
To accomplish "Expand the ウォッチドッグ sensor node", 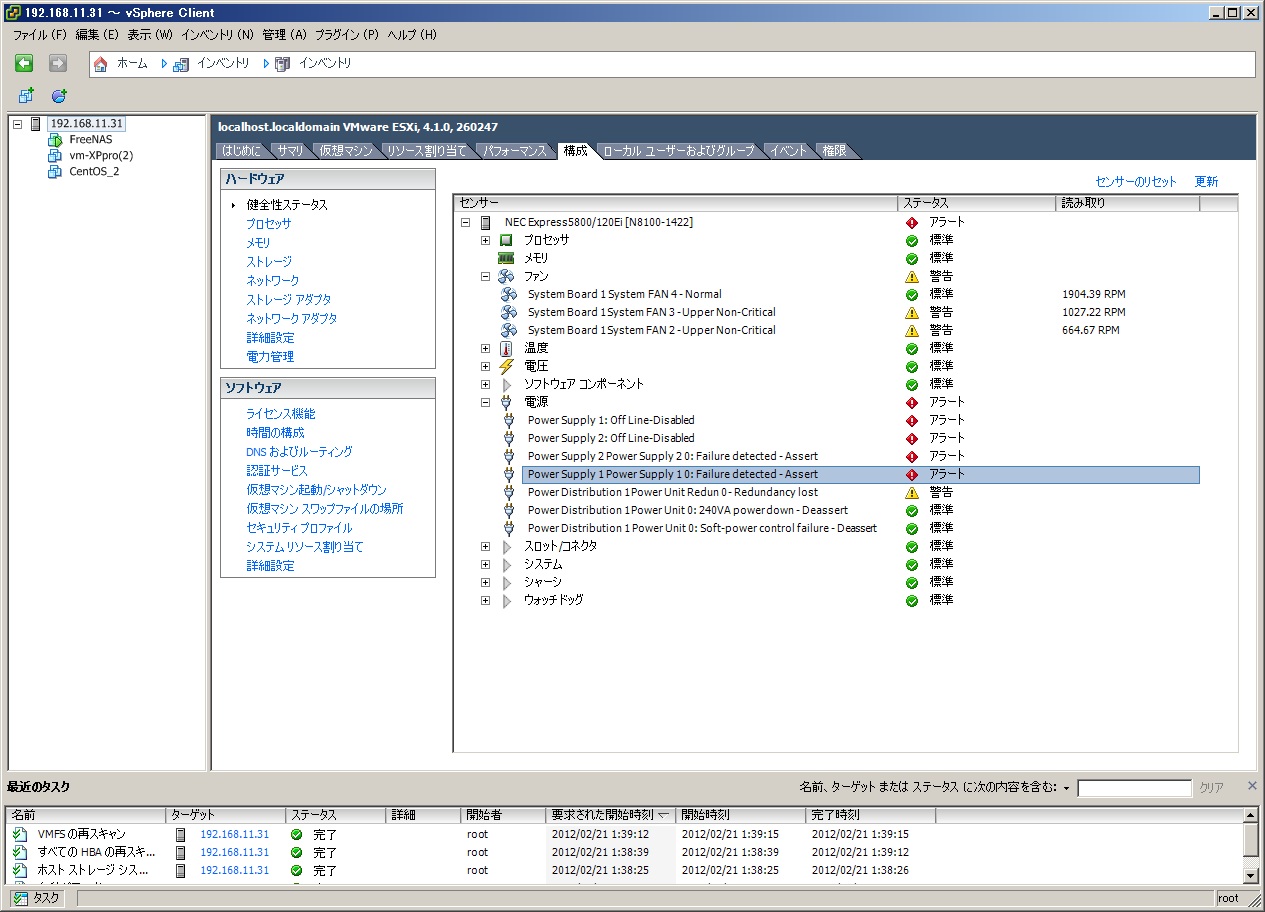I will coord(485,600).
